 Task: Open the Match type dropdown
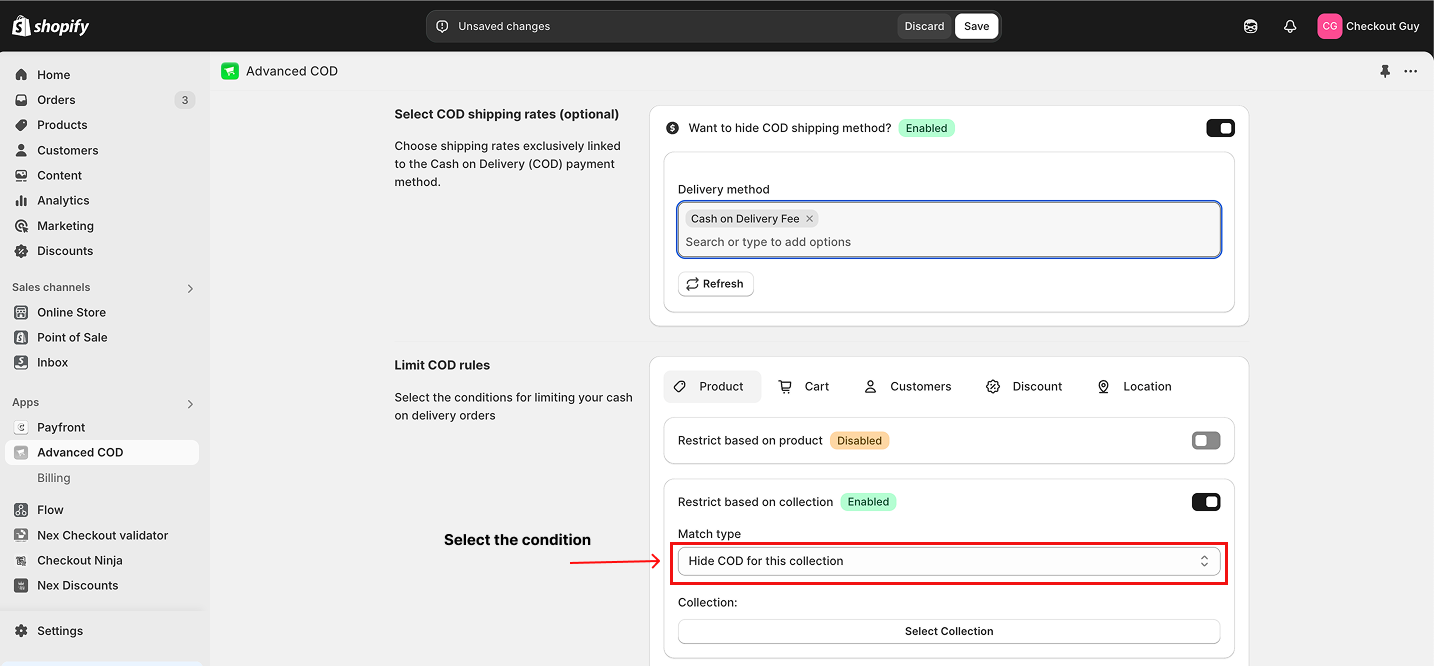coord(948,561)
